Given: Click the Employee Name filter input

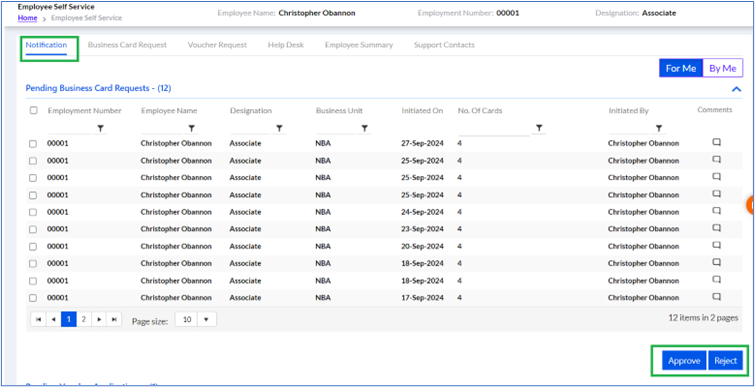Looking at the screenshot, I should 162,129.
